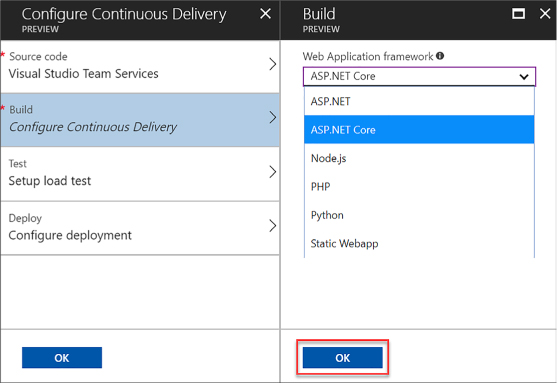
Task: Pick Static Webapp framework option
Action: [419, 243]
